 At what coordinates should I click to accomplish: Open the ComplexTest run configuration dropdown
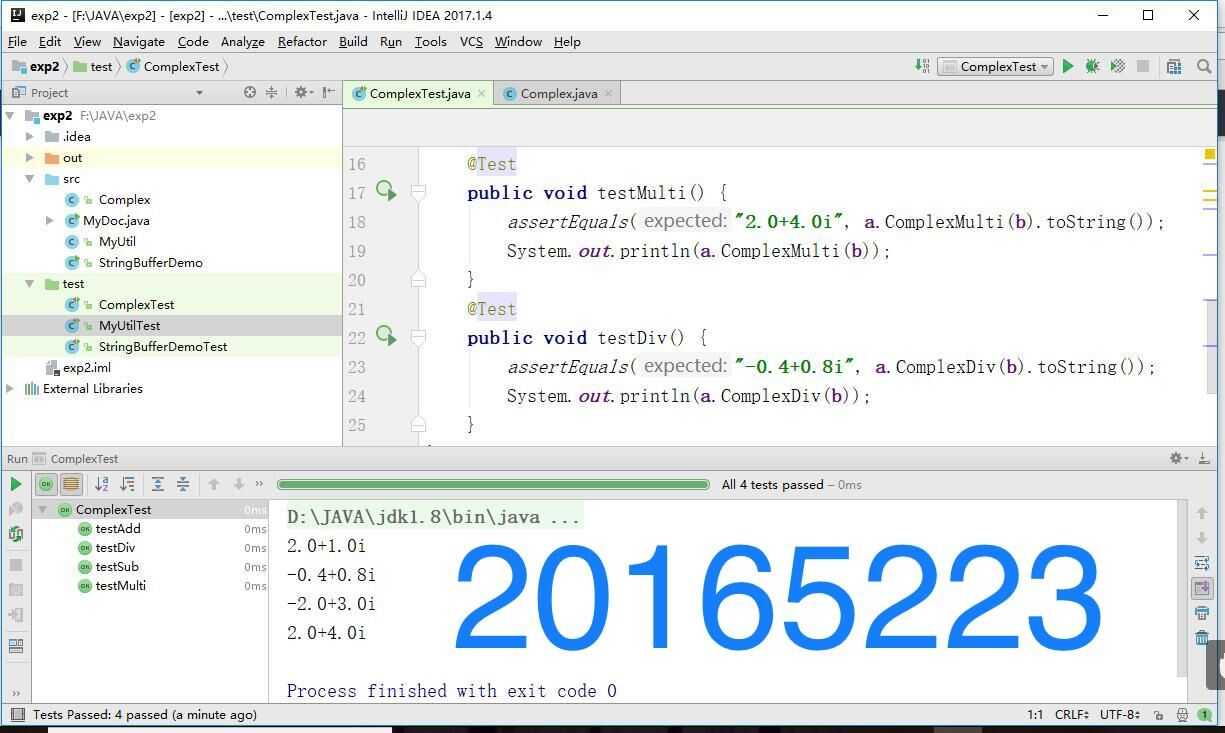(996, 66)
